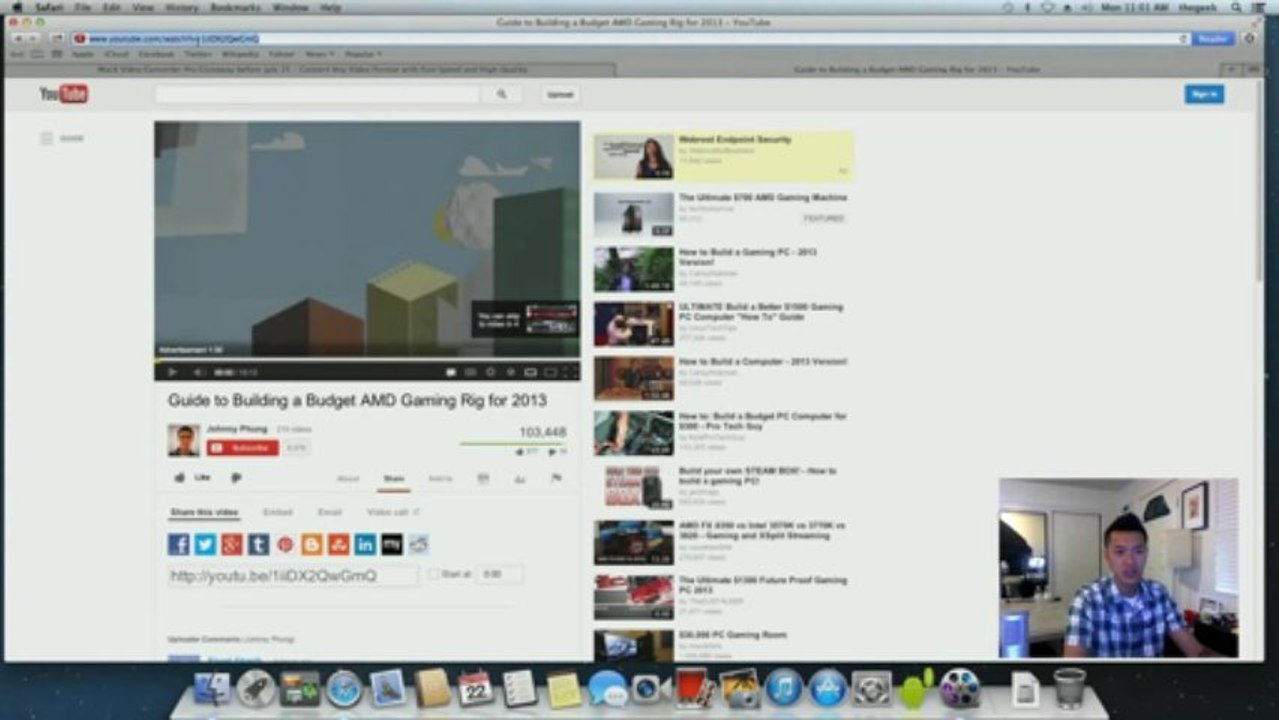The width and height of the screenshot is (1279, 720).
Task: Open the transcript icon below the video
Action: tap(483, 479)
